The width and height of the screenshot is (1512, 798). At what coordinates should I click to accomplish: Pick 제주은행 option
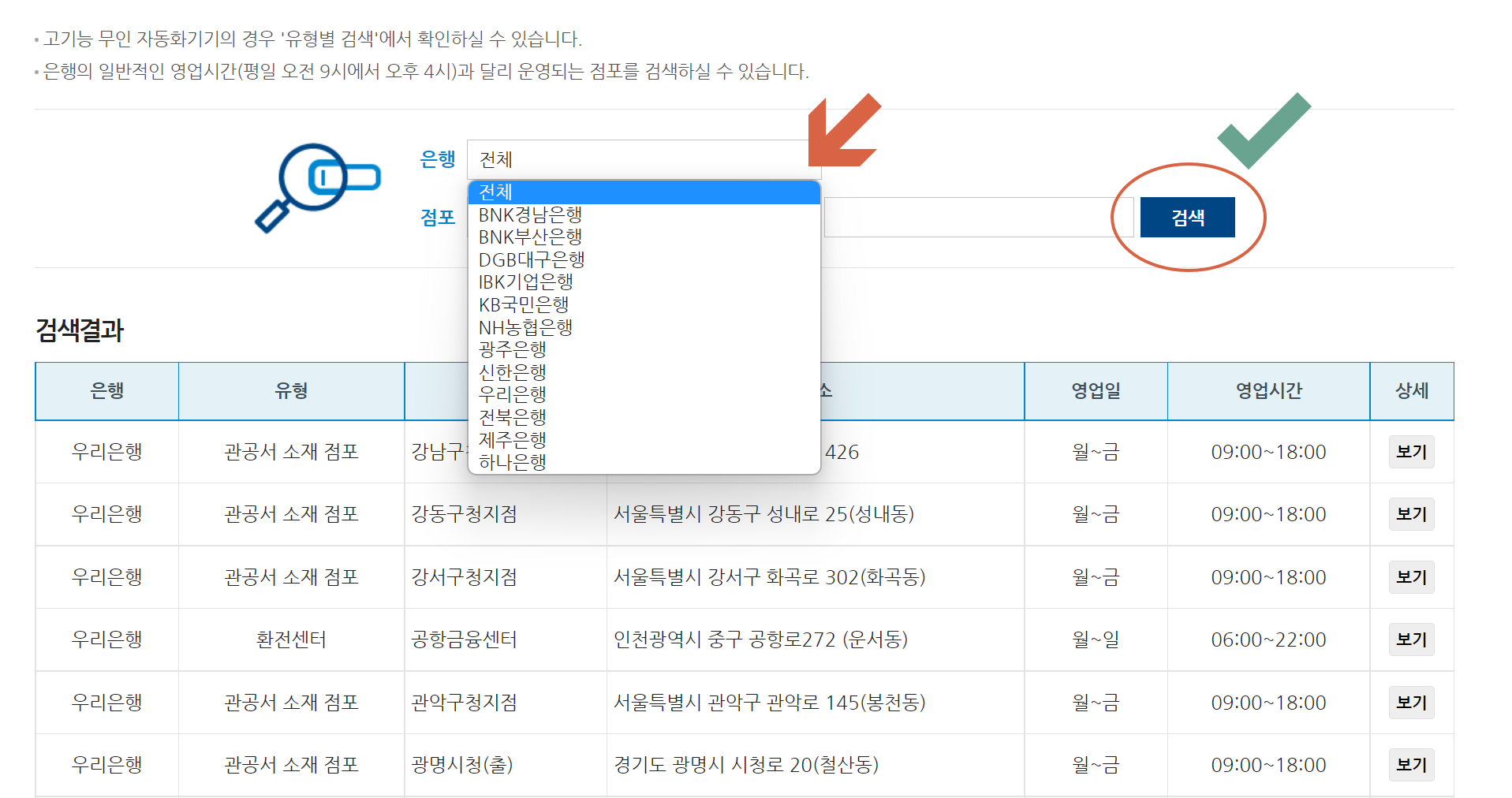tap(644, 439)
